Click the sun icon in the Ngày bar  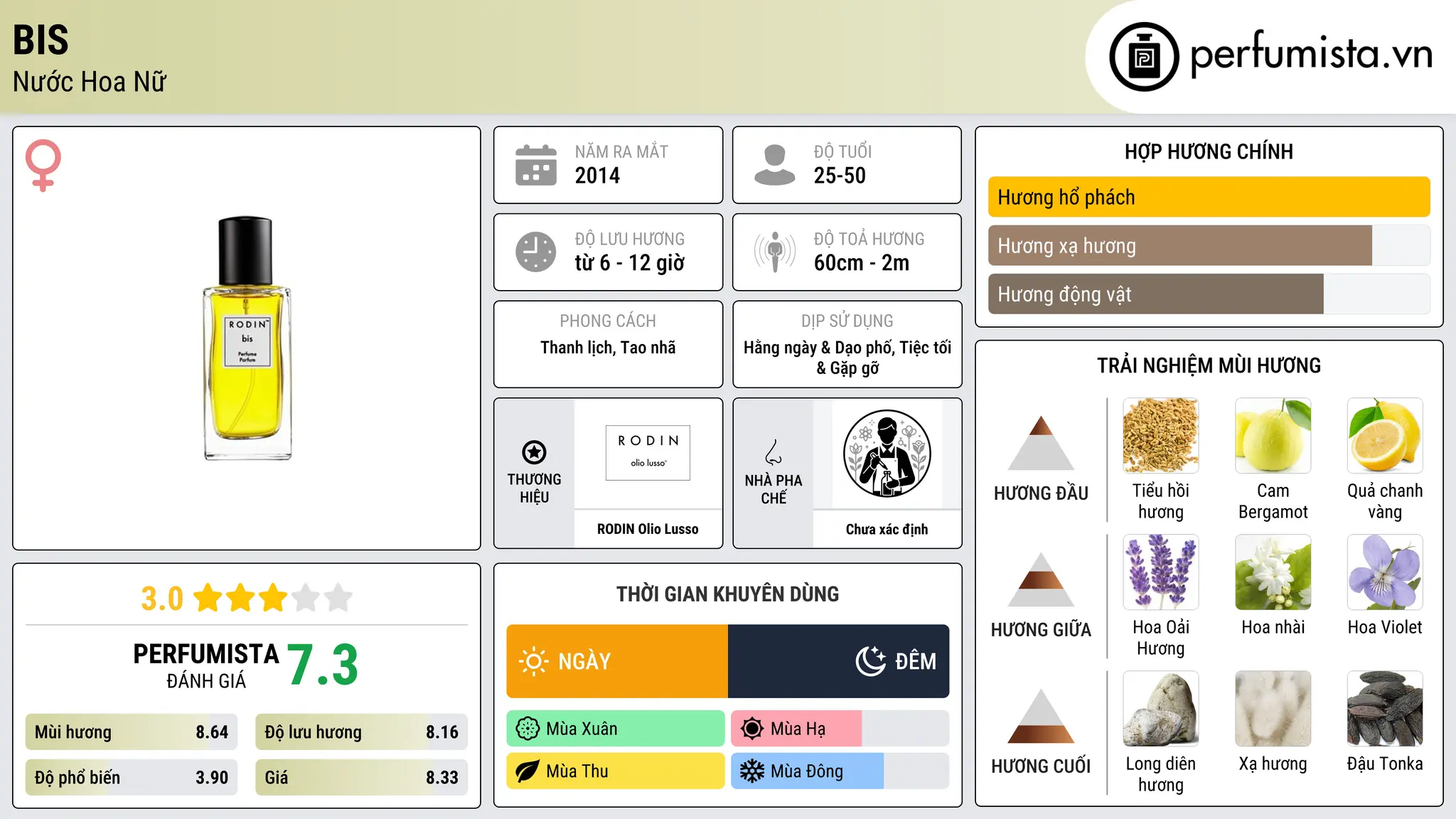534,661
